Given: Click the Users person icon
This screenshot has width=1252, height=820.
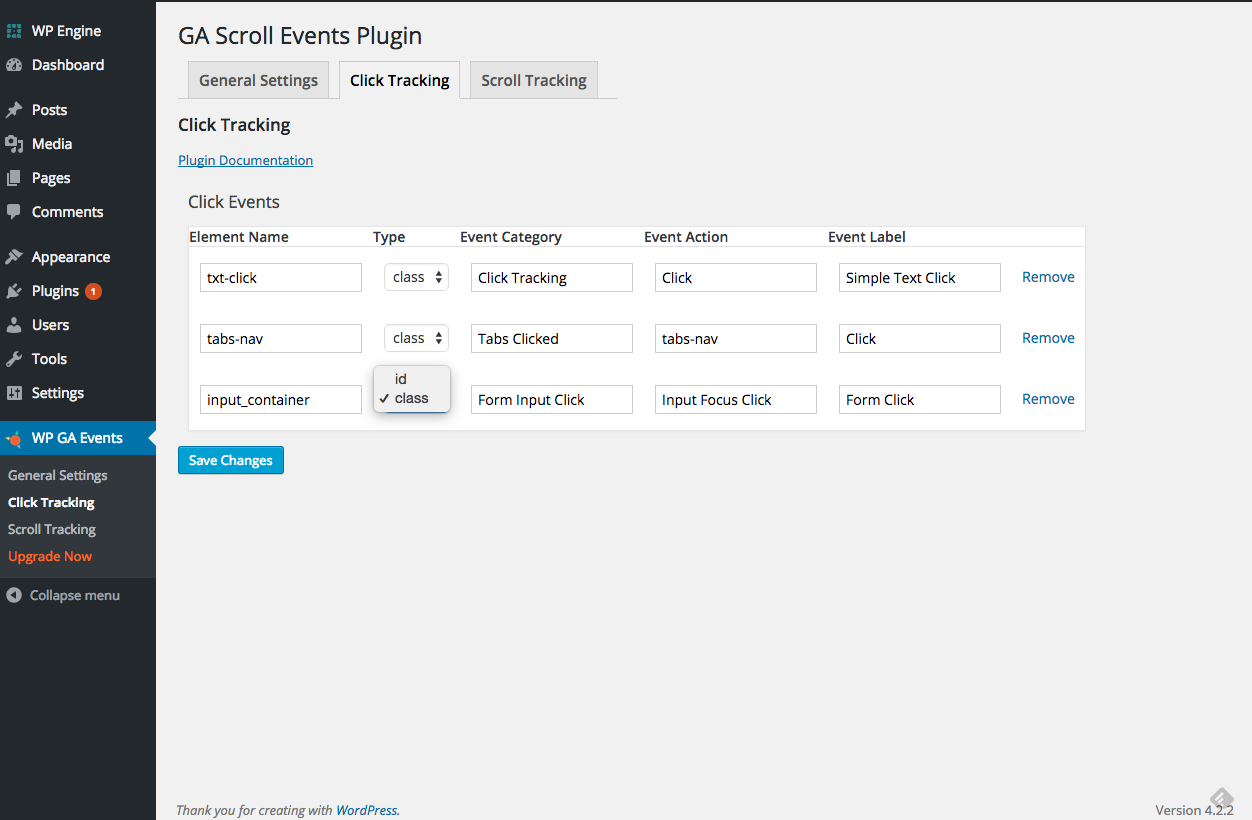Looking at the screenshot, I should point(14,325).
